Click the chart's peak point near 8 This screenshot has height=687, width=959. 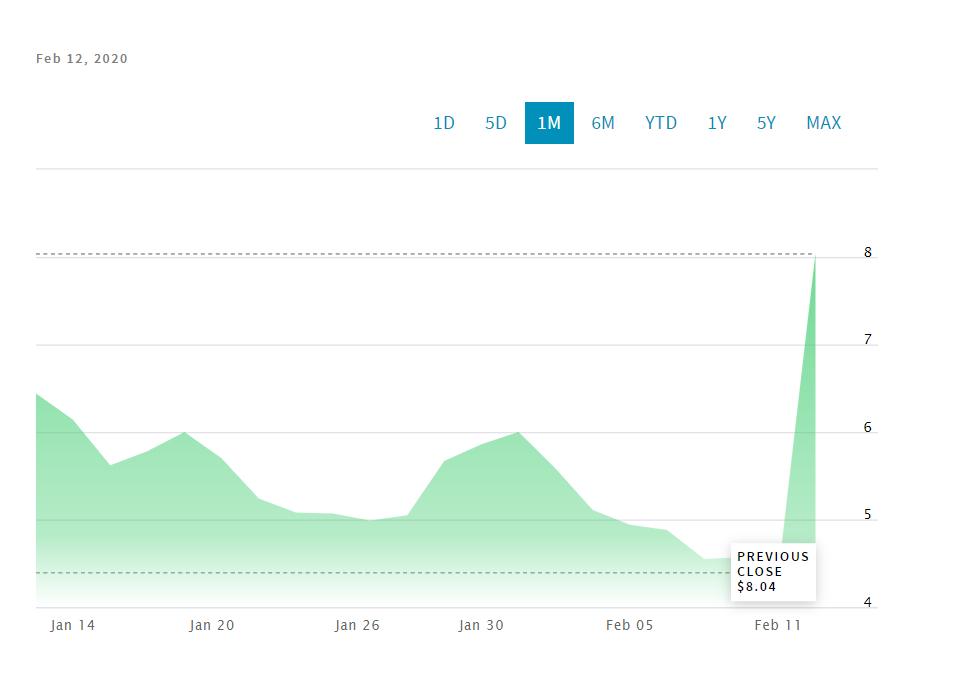tap(815, 257)
